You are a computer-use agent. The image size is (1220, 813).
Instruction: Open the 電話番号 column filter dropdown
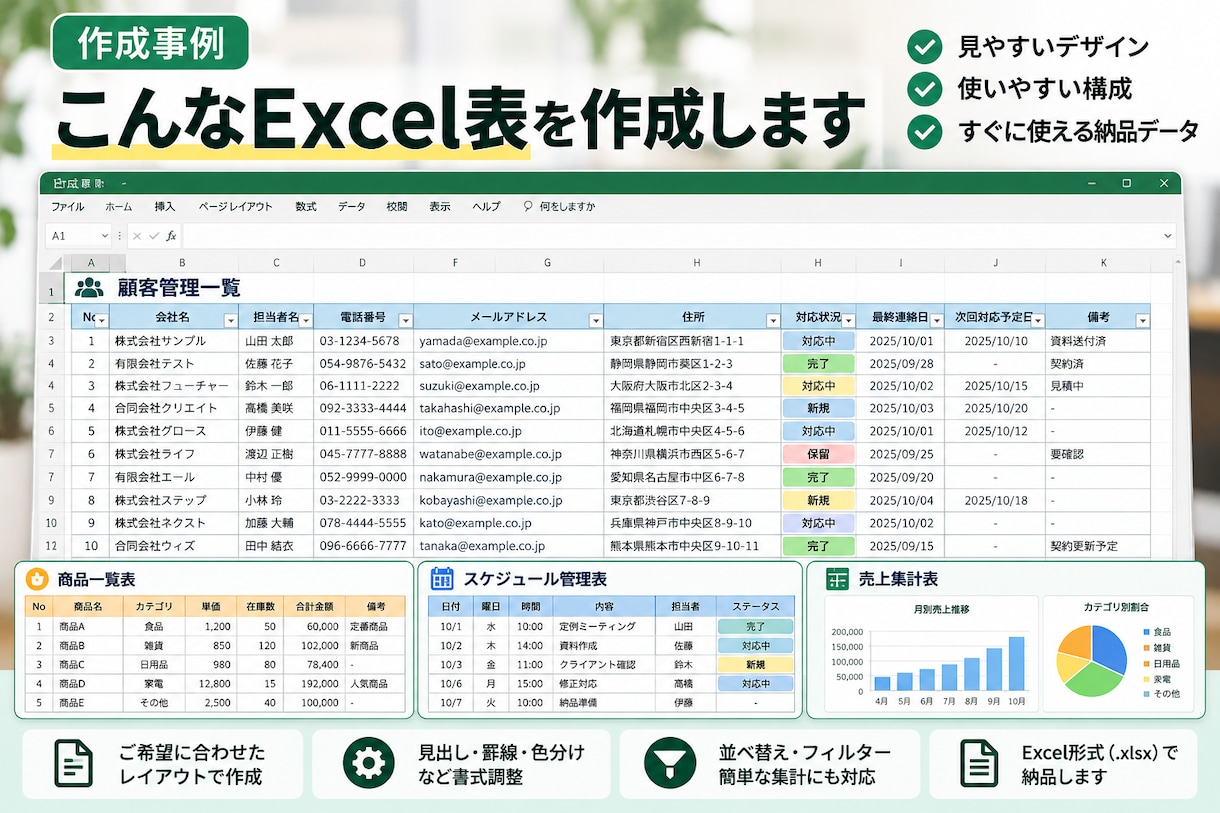(x=405, y=320)
